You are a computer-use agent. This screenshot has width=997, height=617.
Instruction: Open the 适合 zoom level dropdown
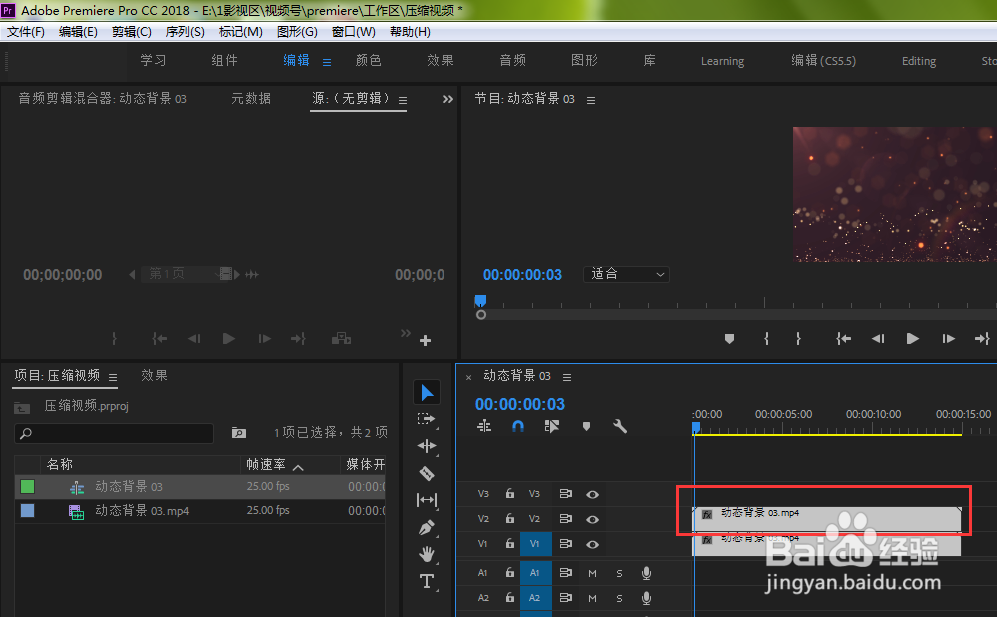click(626, 274)
